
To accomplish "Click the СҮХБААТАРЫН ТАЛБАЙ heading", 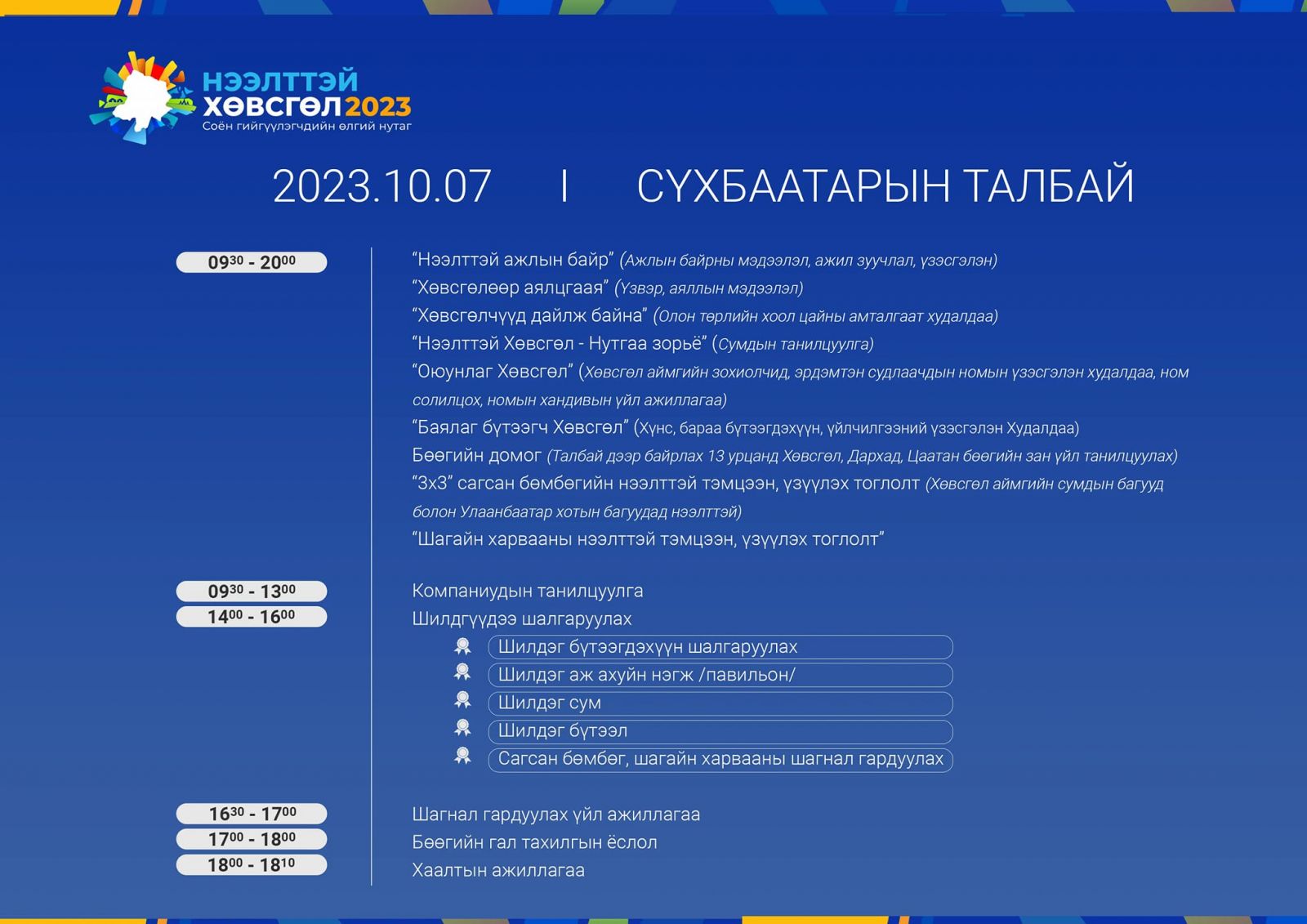I will [885, 185].
